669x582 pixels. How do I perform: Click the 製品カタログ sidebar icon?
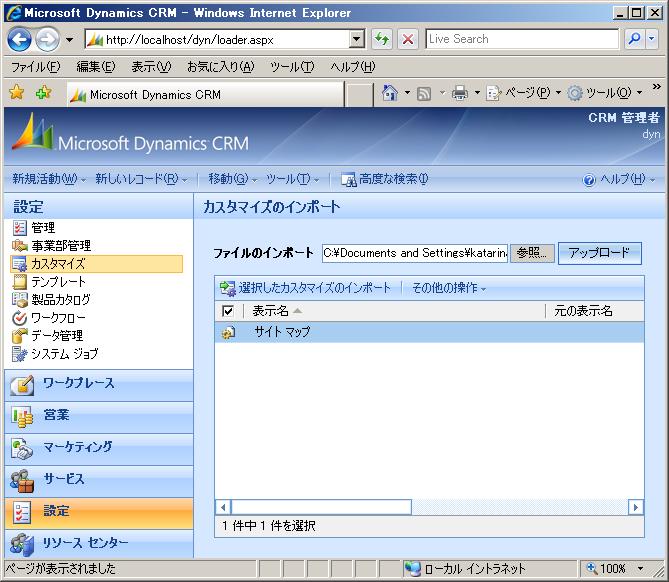click(20, 300)
